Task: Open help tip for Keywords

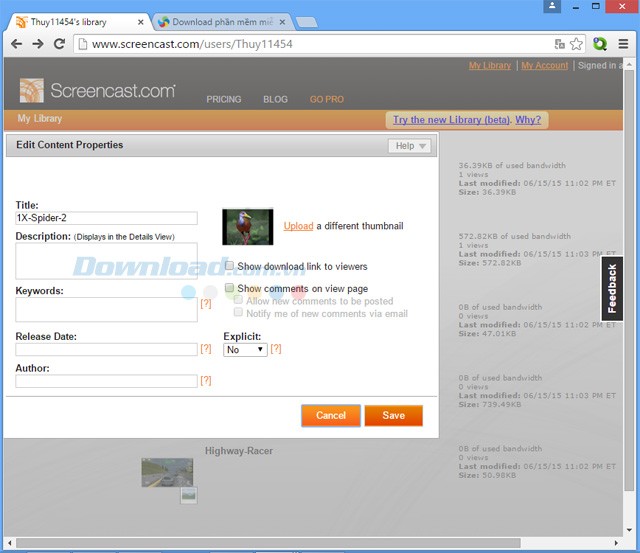Action: tap(206, 303)
